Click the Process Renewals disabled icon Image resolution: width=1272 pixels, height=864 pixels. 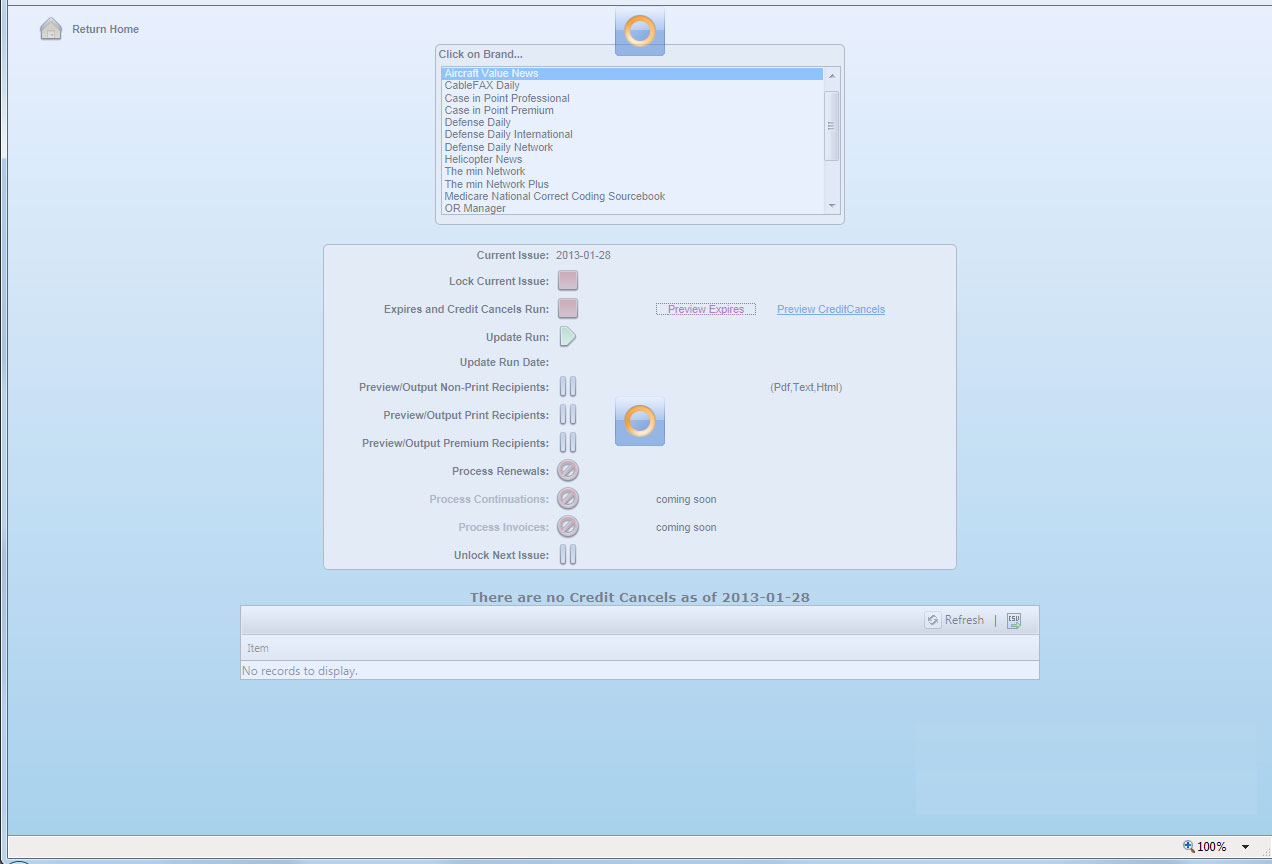(568, 471)
